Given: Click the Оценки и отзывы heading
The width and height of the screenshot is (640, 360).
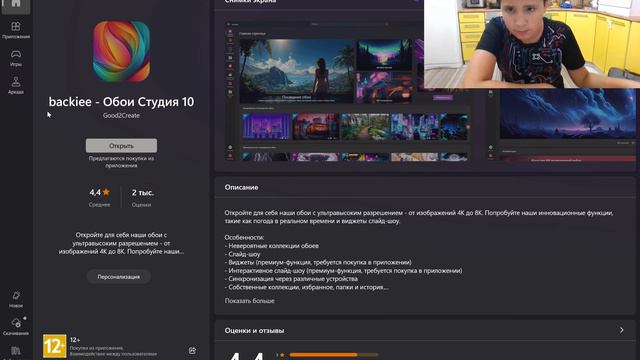Looking at the screenshot, I should [254, 331].
